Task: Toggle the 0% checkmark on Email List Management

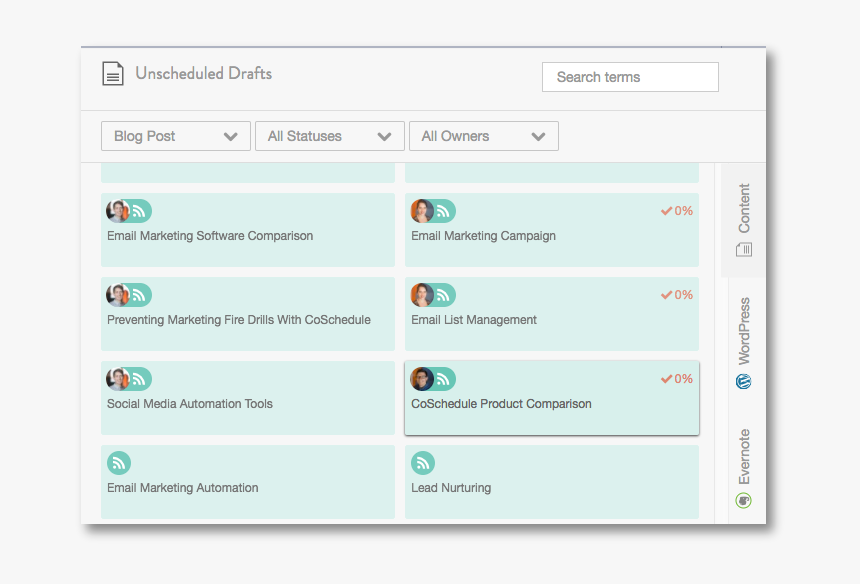Action: (667, 295)
